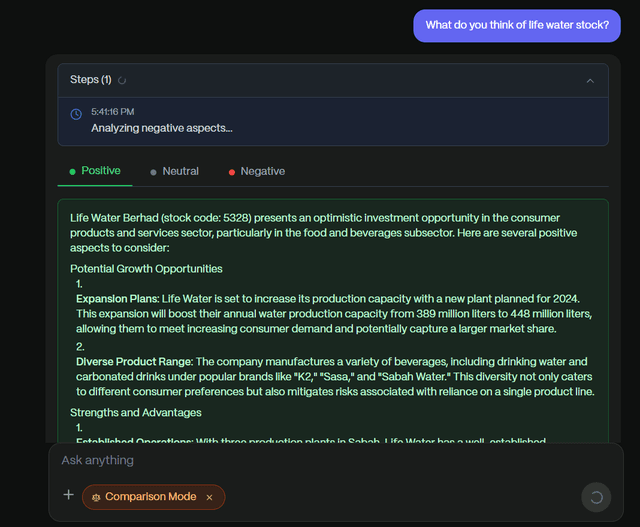
Task: Select the 'Analyzing negative aspects...' step text
Action: coord(162,128)
